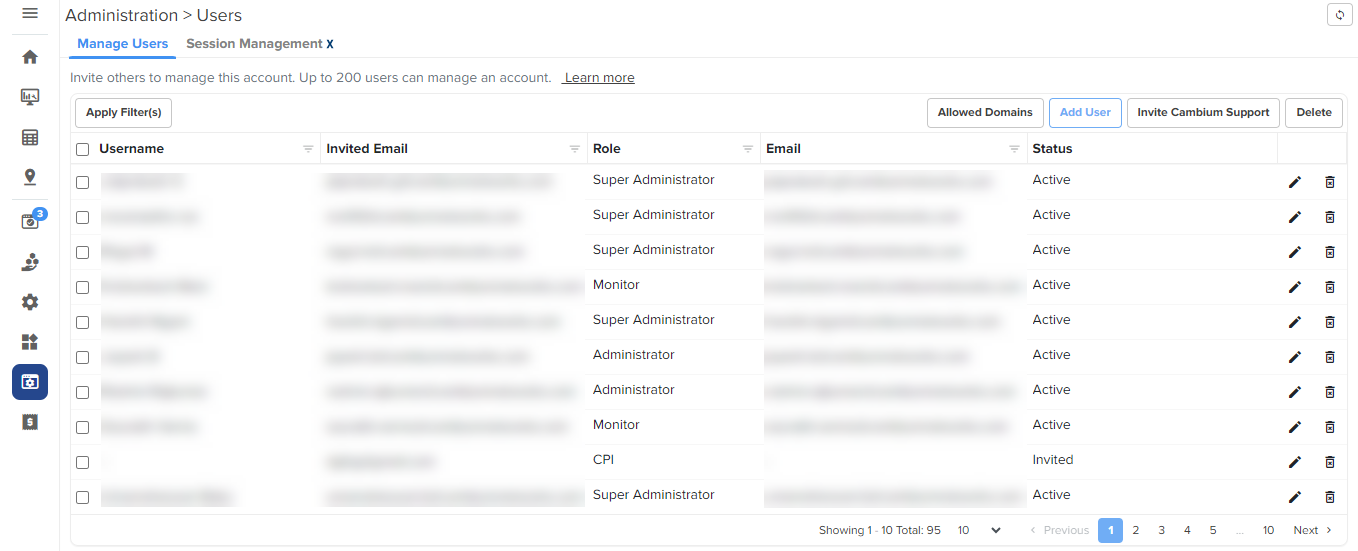Open the Username column filter menu
This screenshot has width=1358, height=551.
[308, 149]
